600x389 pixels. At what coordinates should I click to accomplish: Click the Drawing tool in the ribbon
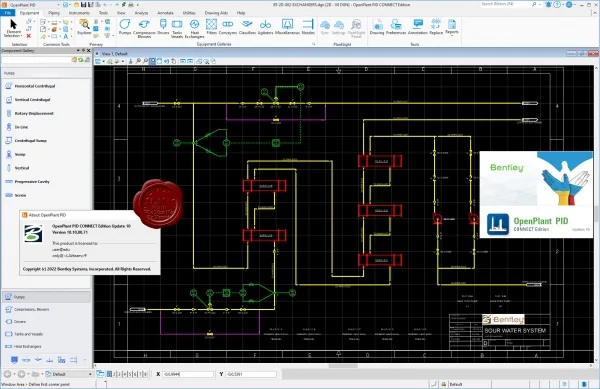pyautogui.click(x=377, y=27)
